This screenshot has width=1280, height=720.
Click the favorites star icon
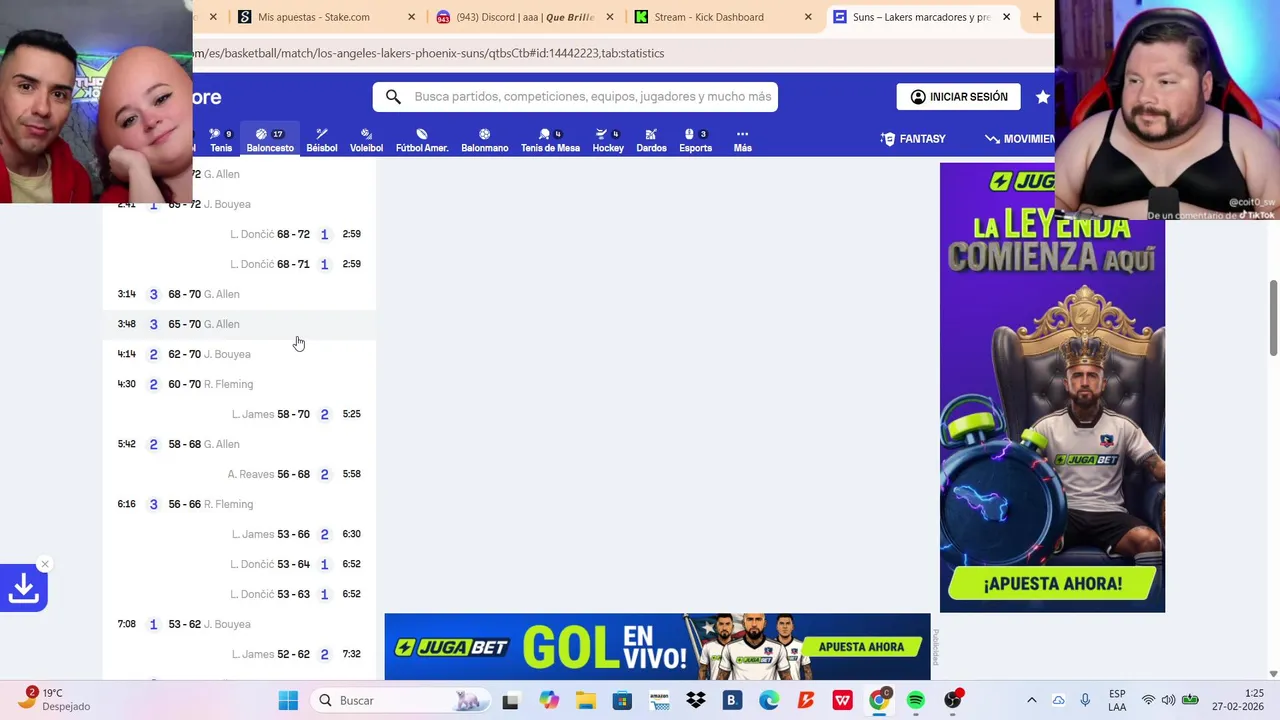1043,97
